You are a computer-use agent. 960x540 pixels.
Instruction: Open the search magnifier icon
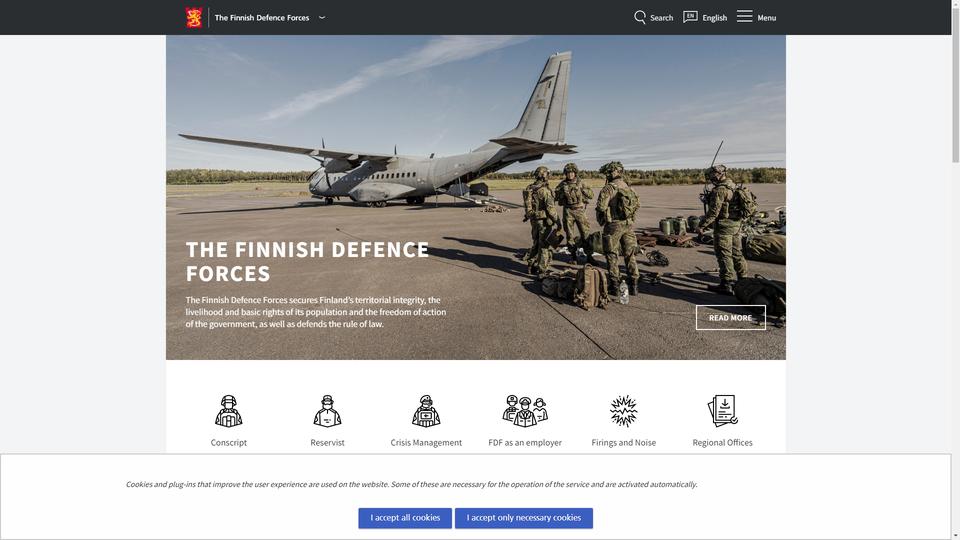640,17
